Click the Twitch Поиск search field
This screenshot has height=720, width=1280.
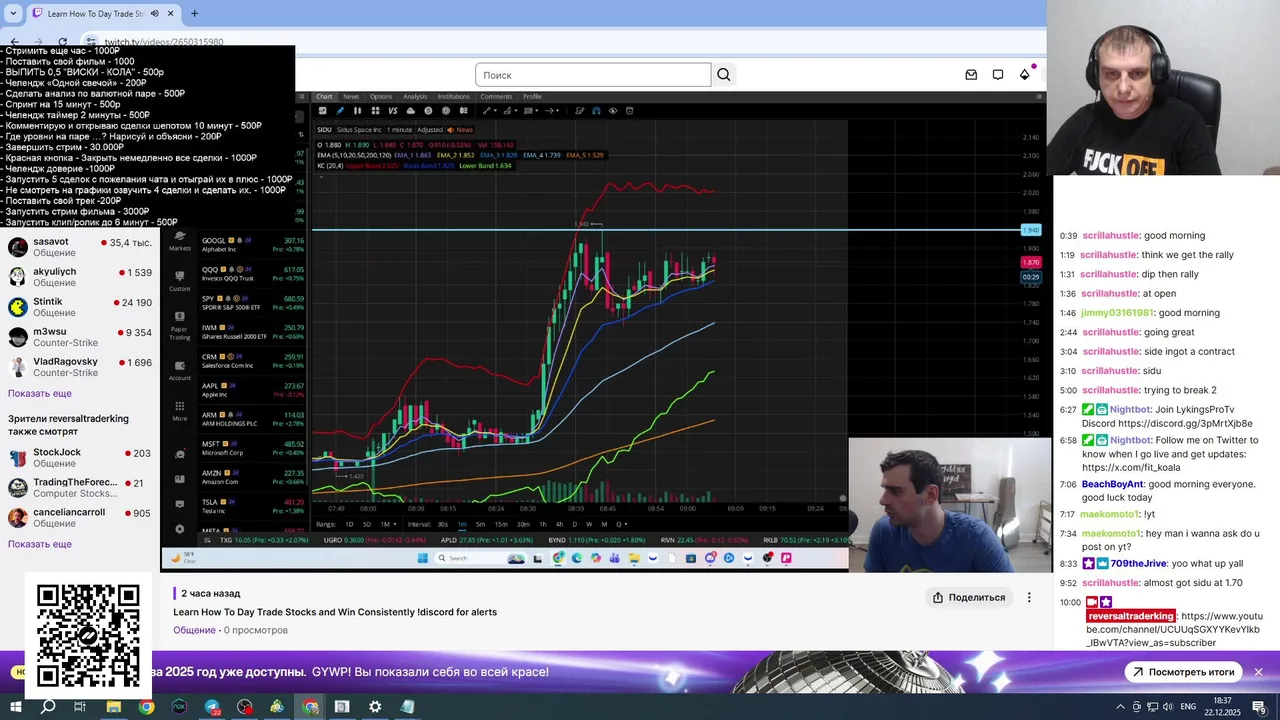[593, 75]
